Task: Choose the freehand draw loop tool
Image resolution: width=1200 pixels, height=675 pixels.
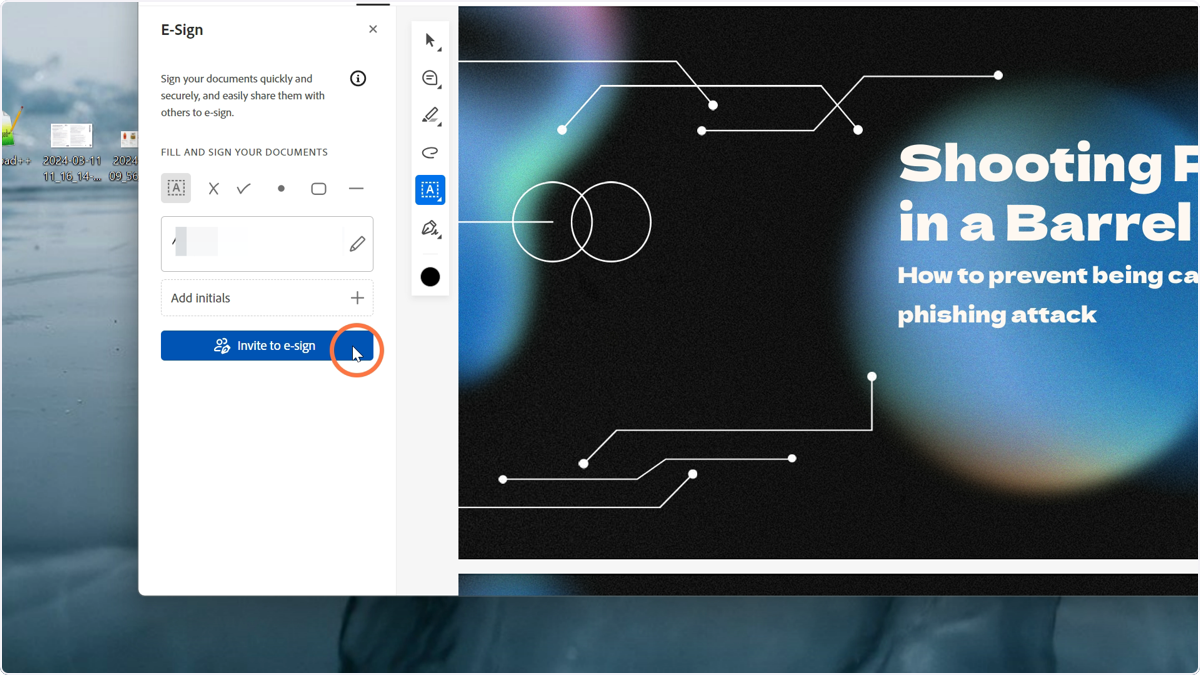Action: tap(430, 152)
